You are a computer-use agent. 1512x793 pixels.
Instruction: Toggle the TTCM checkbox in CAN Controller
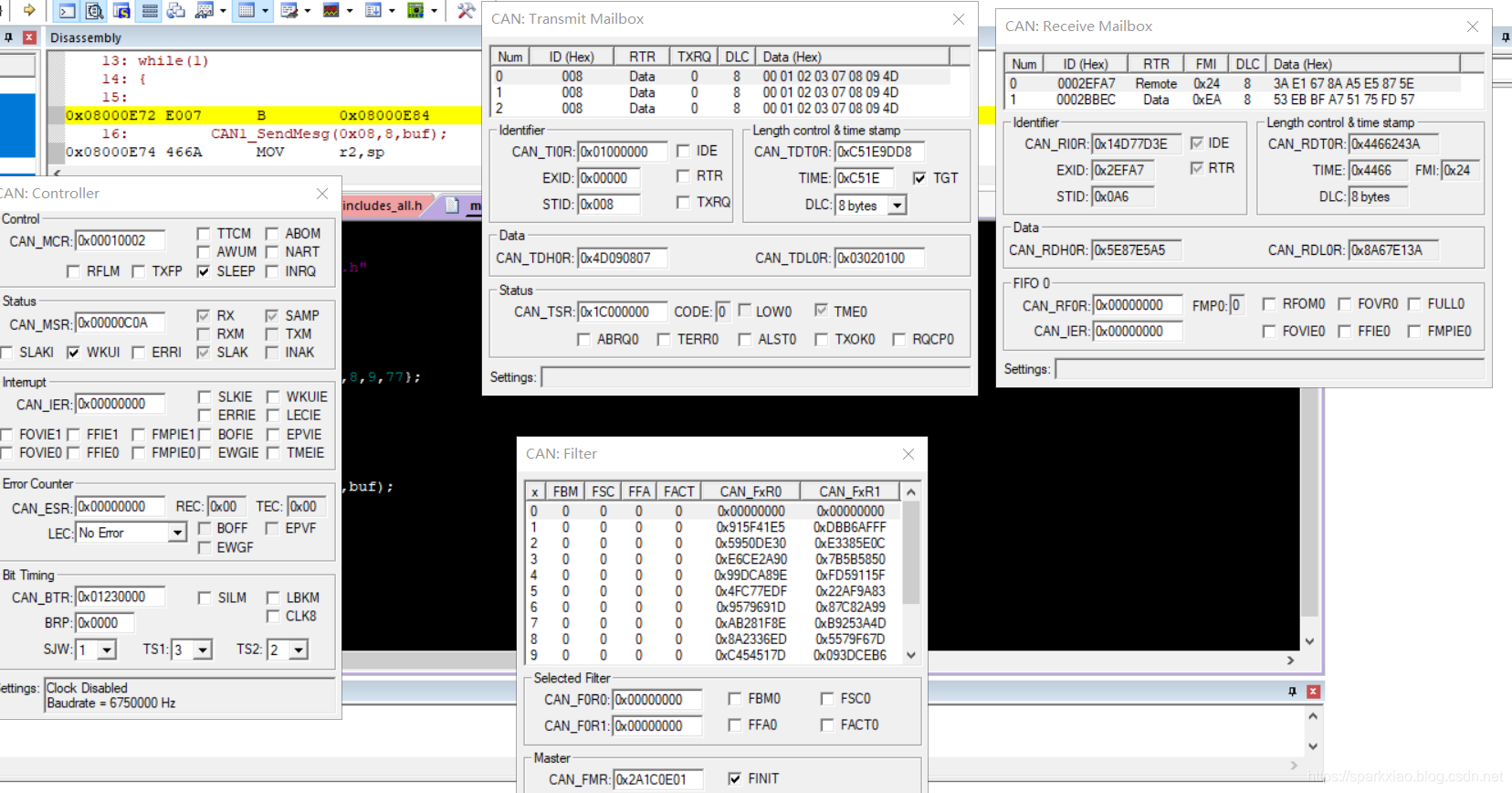(204, 234)
